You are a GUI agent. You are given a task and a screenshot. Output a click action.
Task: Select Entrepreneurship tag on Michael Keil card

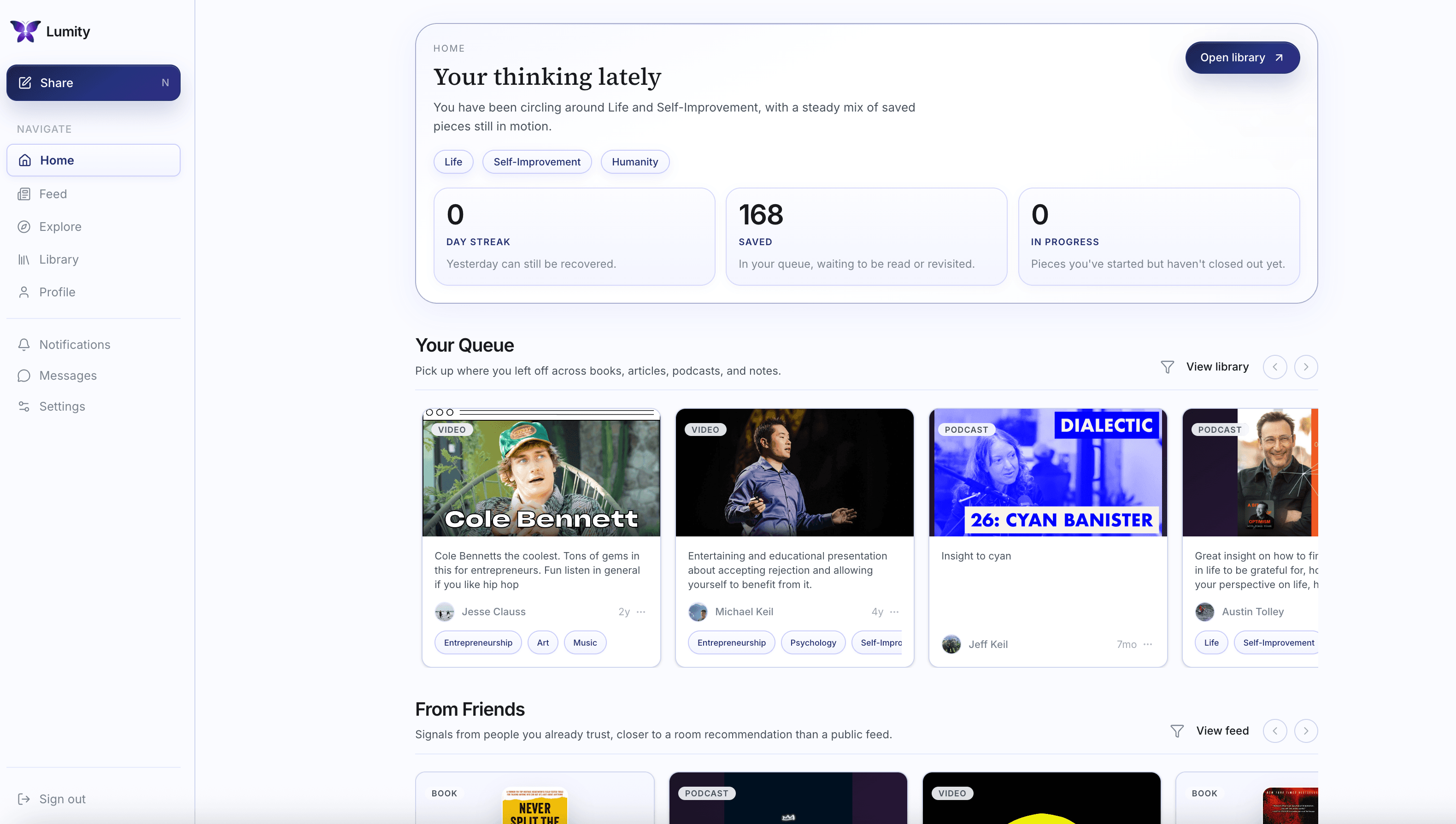pyautogui.click(x=731, y=643)
